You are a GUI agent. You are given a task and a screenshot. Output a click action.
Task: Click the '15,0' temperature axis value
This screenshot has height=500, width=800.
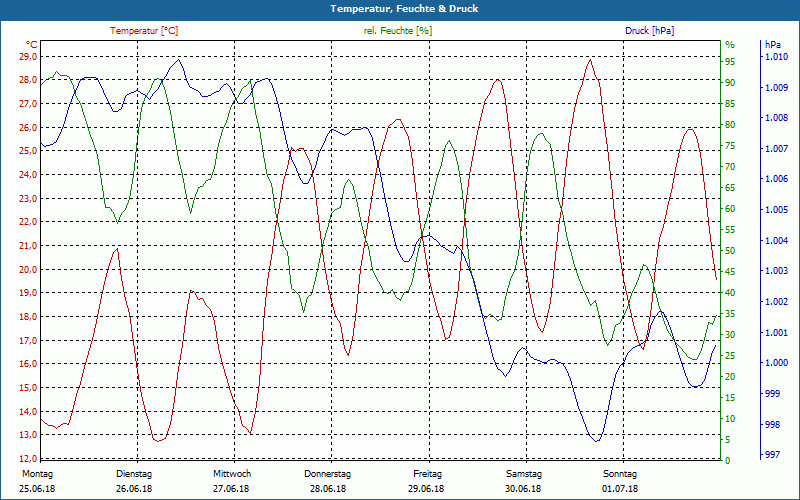[x=28, y=388]
